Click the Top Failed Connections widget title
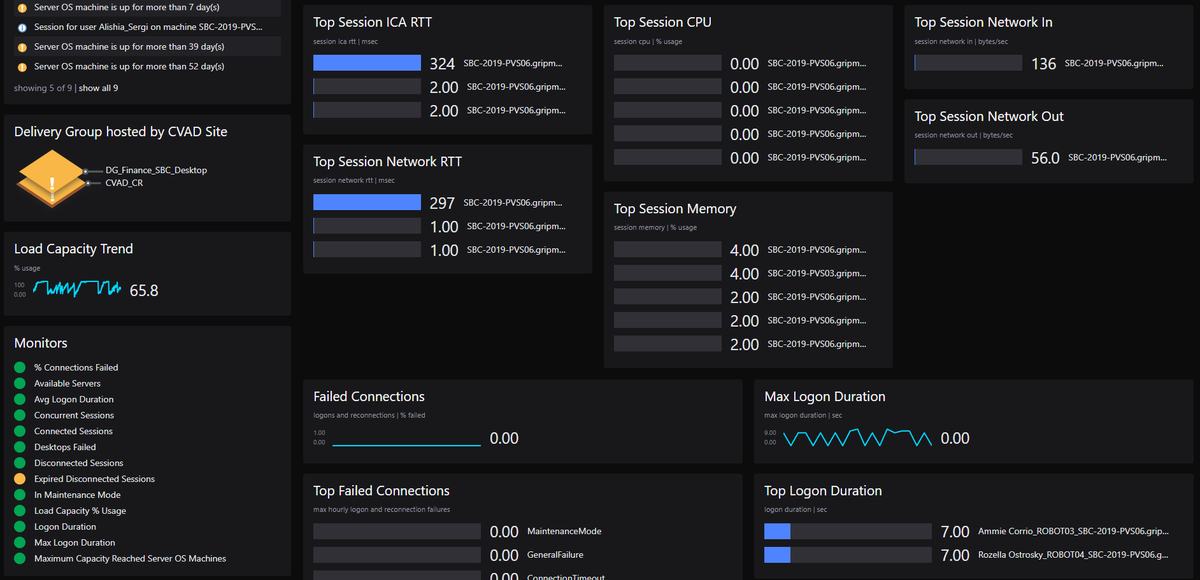Viewport: 1200px width, 580px height. (381, 491)
